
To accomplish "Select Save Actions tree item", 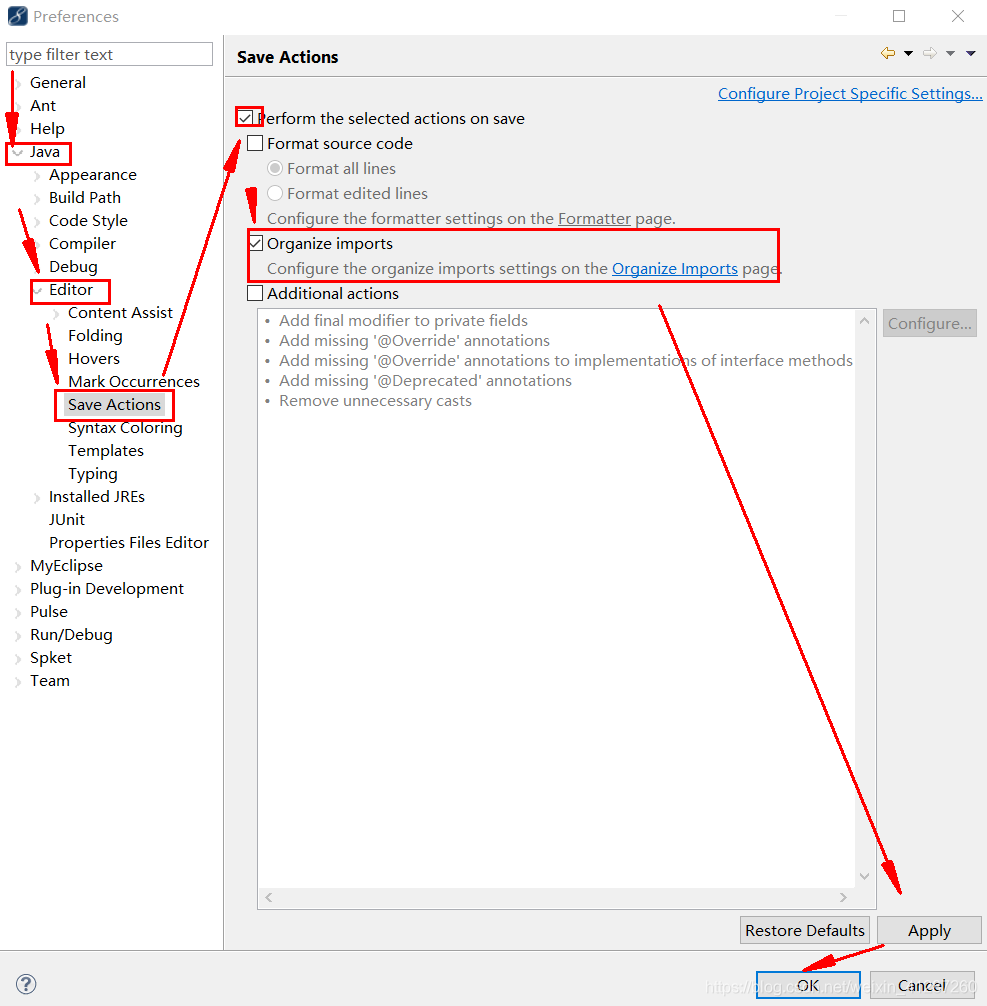I will point(114,405).
